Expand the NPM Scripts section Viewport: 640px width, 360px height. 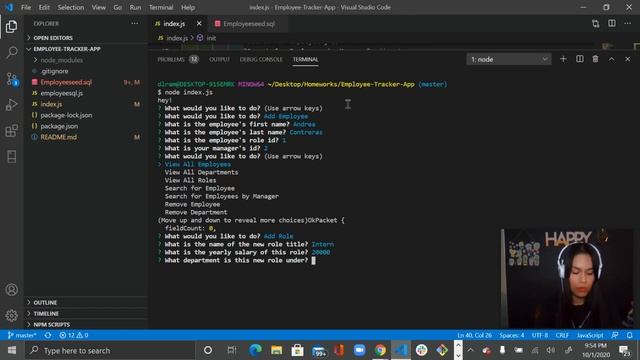[x=86, y=324]
